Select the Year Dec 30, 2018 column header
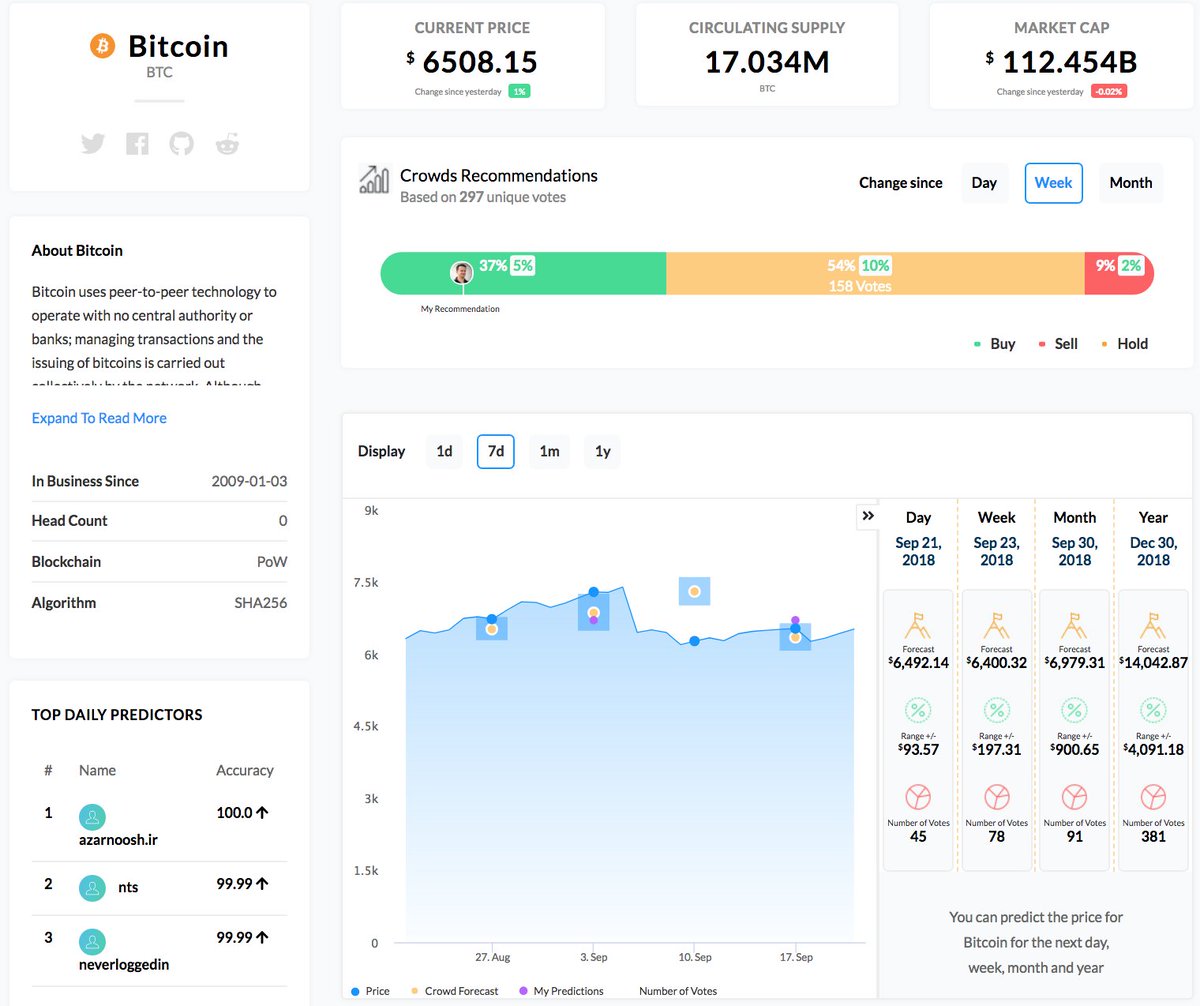The height and width of the screenshot is (1006, 1200). coord(1153,538)
